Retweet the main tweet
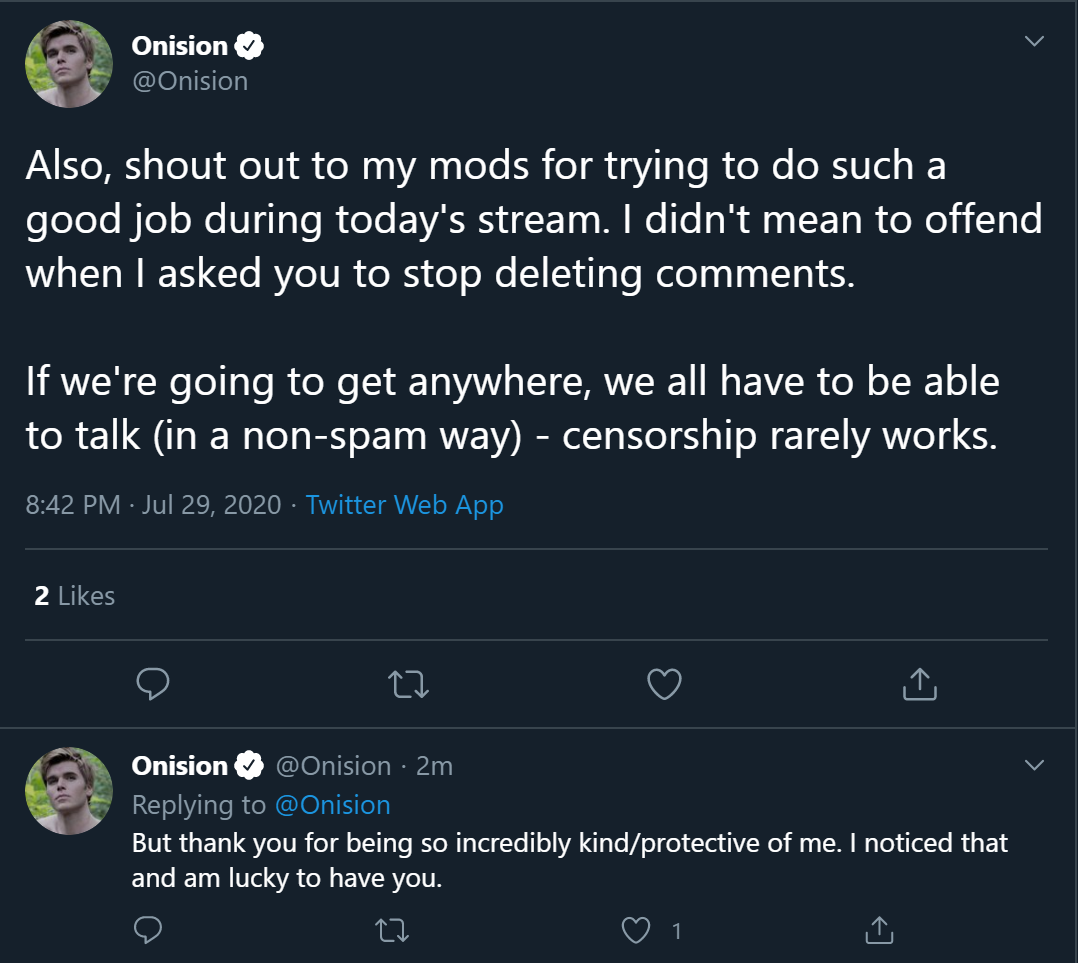This screenshot has height=963, width=1078. (408, 685)
